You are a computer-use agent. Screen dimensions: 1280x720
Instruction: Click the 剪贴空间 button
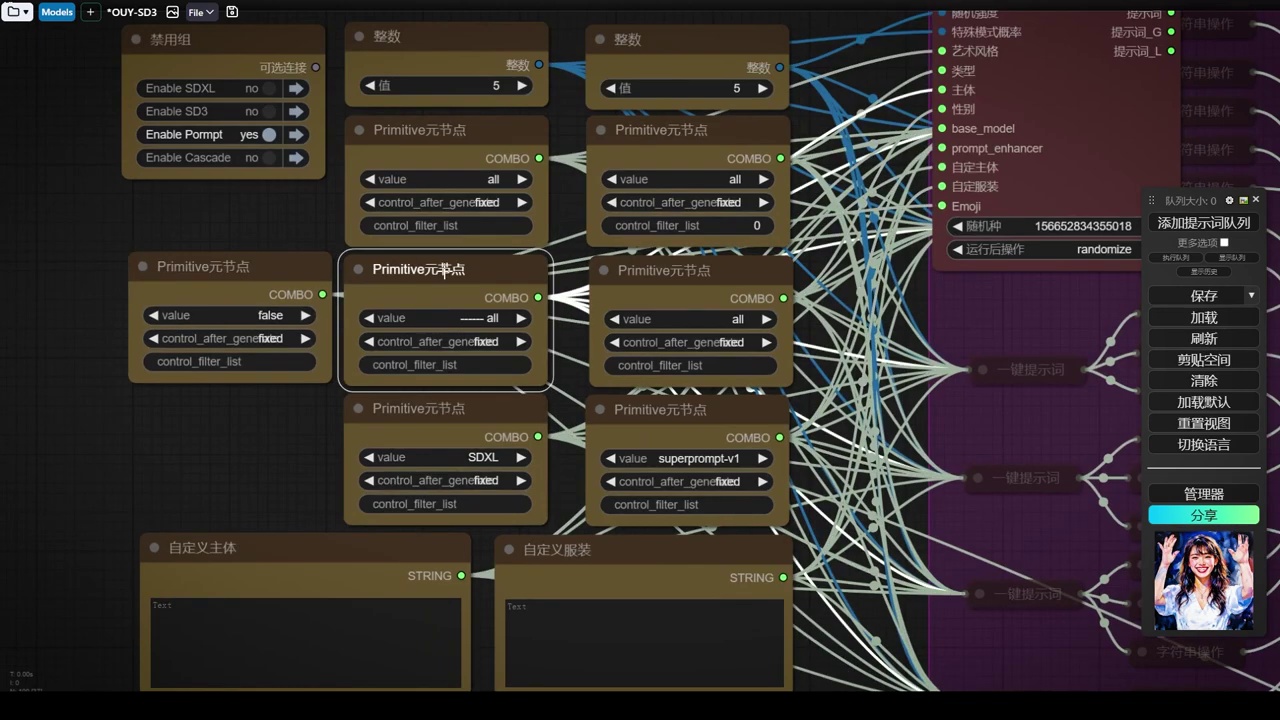point(1204,359)
